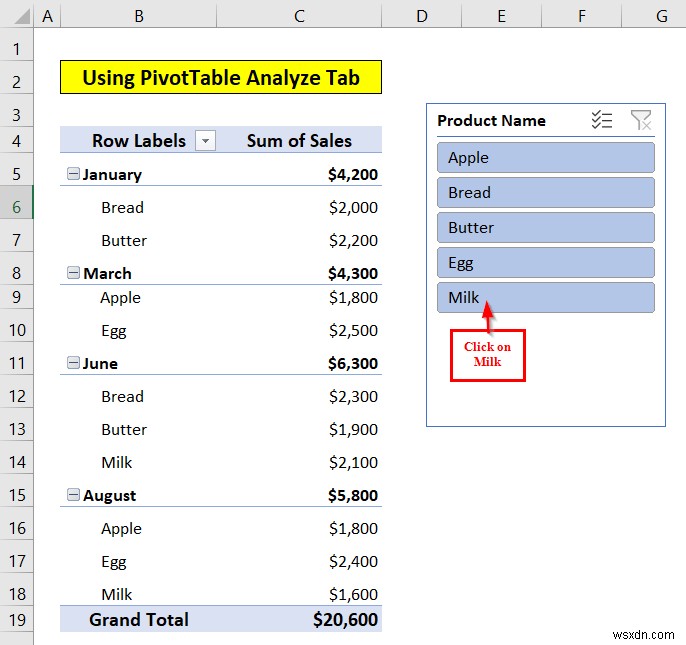Select column E header
Screen dimensions: 686x645
pyautogui.click(x=501, y=16)
